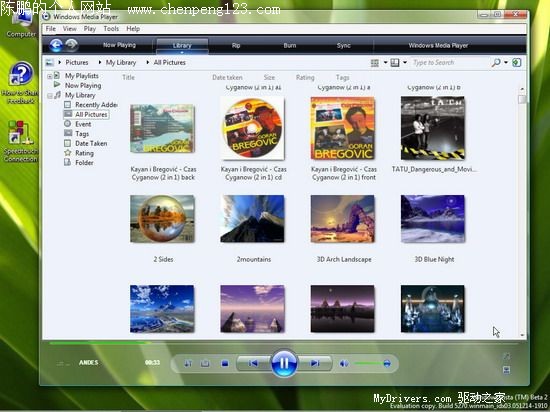
Task: Switch to the Now Playing tab
Action: pos(119,45)
